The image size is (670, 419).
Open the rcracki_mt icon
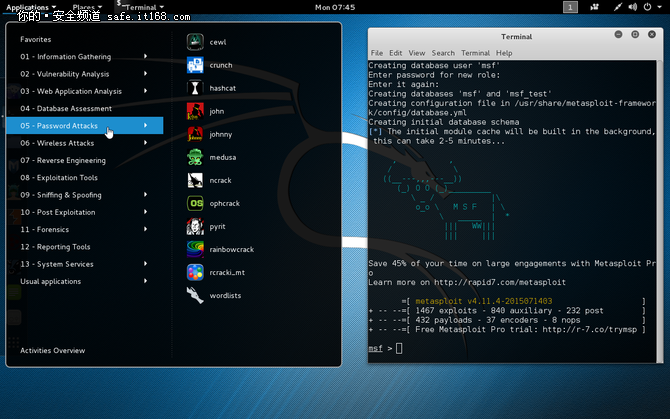195,272
